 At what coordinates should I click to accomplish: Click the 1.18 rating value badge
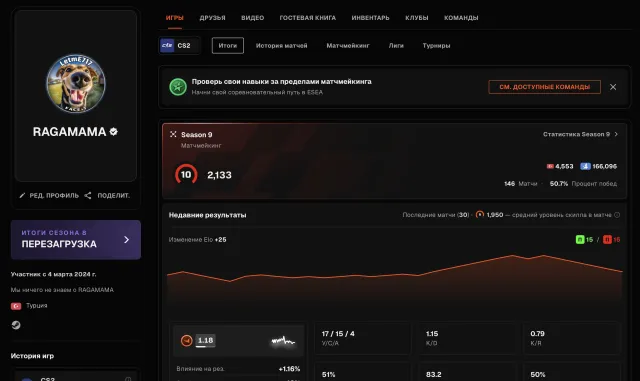click(205, 341)
